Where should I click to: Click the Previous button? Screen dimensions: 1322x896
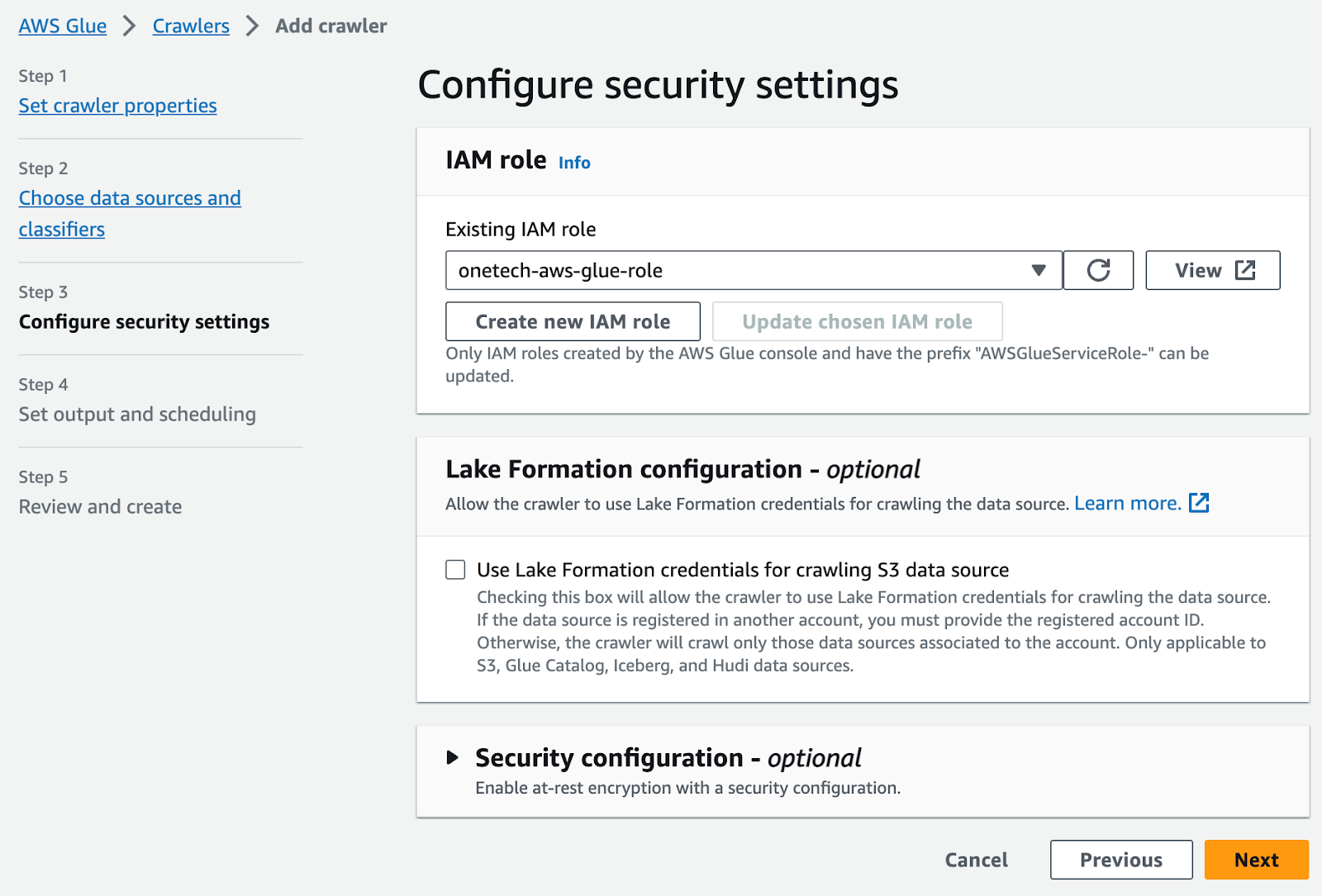tap(1121, 860)
